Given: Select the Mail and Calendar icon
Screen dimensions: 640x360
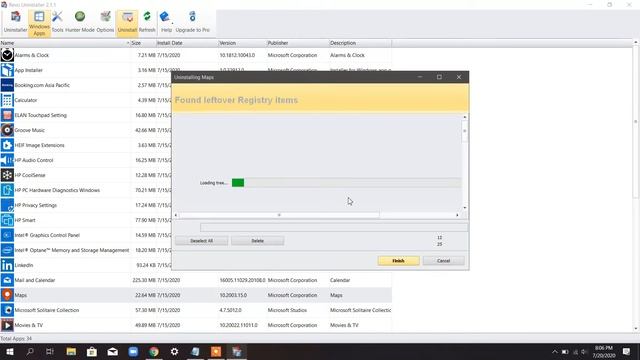Looking at the screenshot, I should pos(7,280).
